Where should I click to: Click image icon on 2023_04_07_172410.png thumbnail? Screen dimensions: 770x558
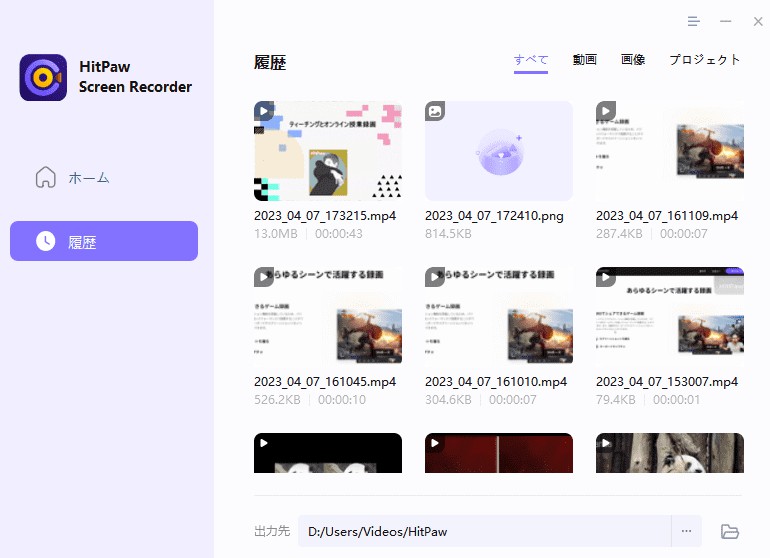click(x=435, y=111)
